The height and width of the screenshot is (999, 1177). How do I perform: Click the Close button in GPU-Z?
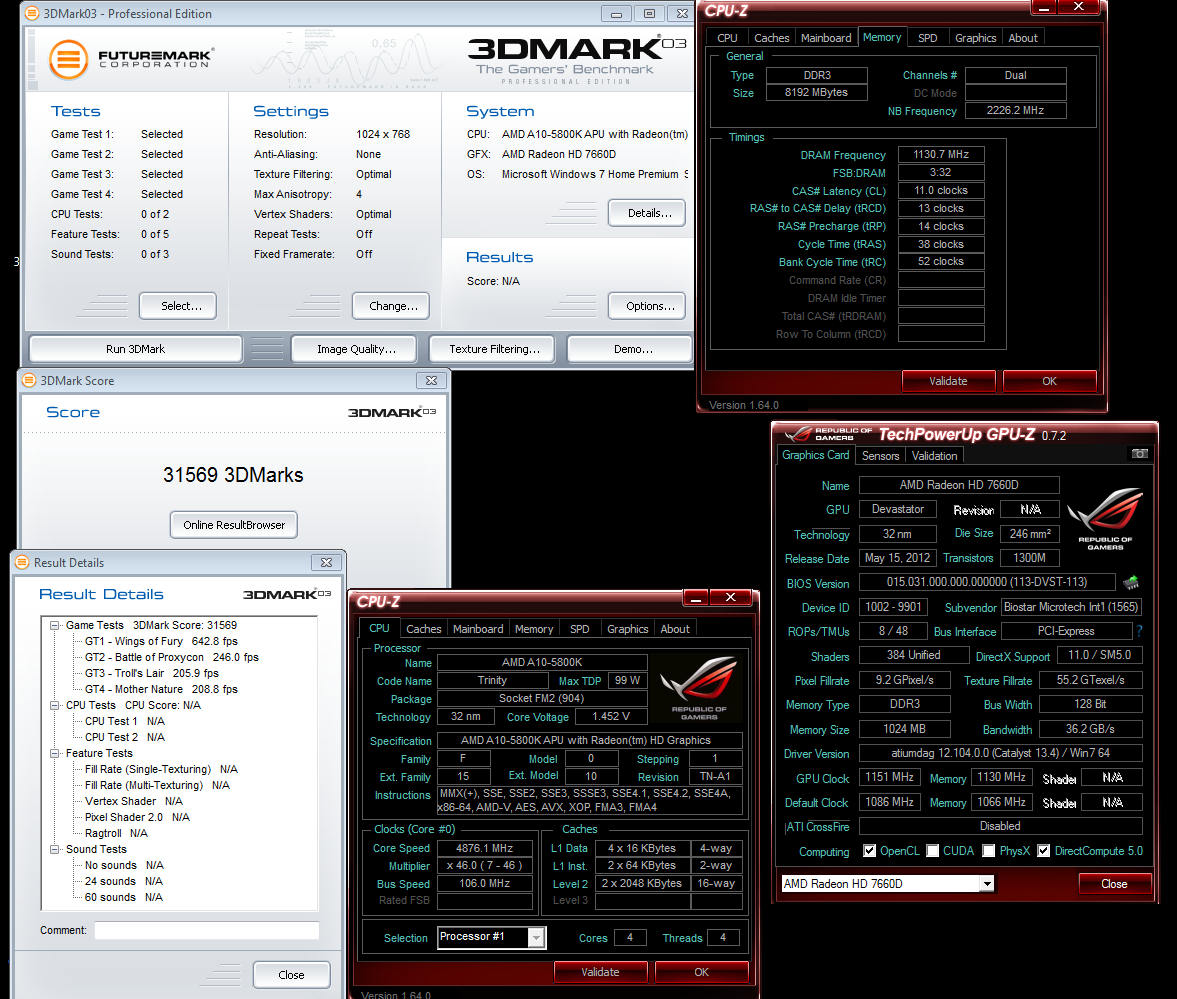(x=1115, y=883)
